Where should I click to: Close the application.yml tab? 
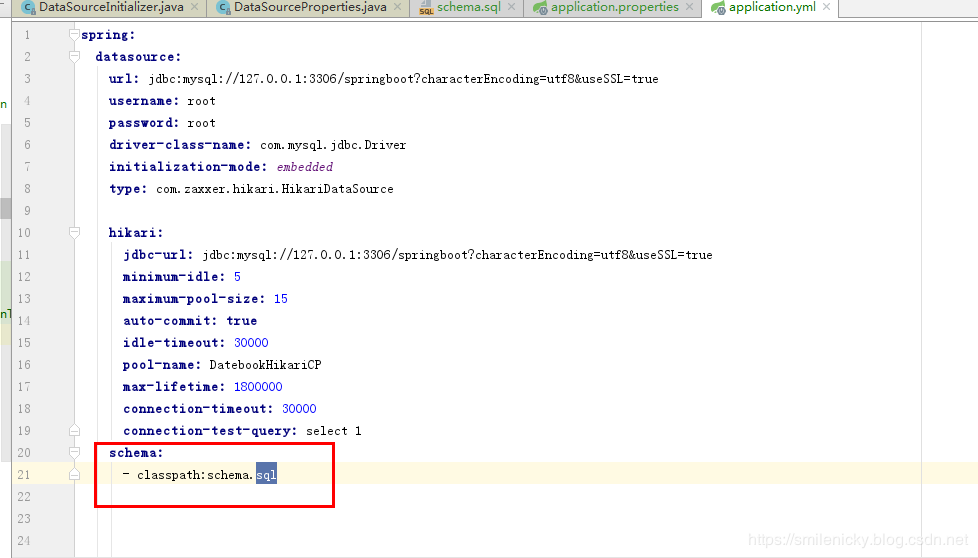click(x=826, y=7)
